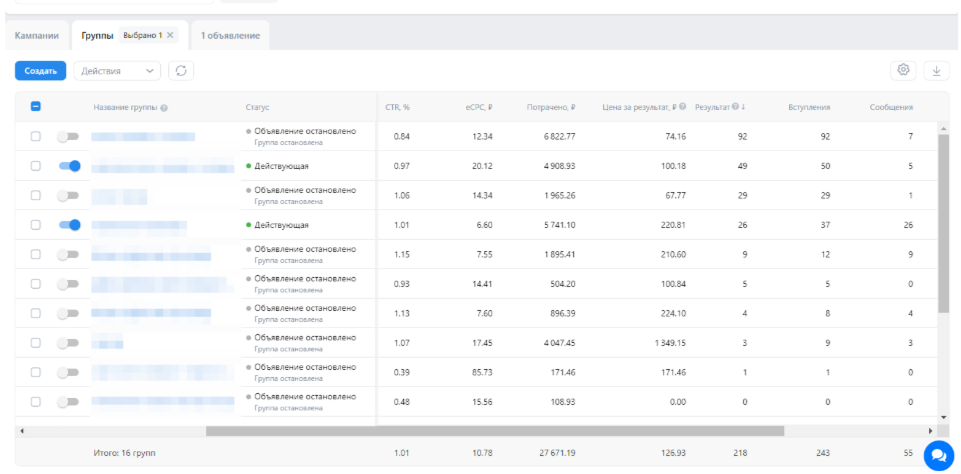
Task: Check the row with spend 1 965.26
Action: (x=36, y=195)
